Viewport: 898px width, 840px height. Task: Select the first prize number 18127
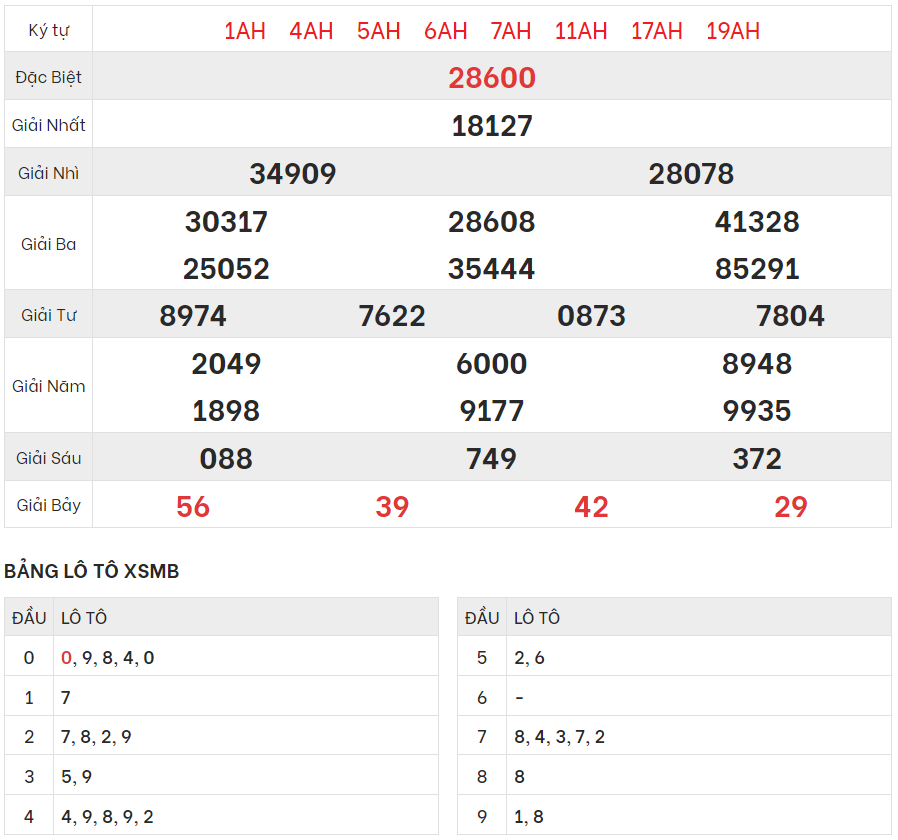(x=491, y=126)
